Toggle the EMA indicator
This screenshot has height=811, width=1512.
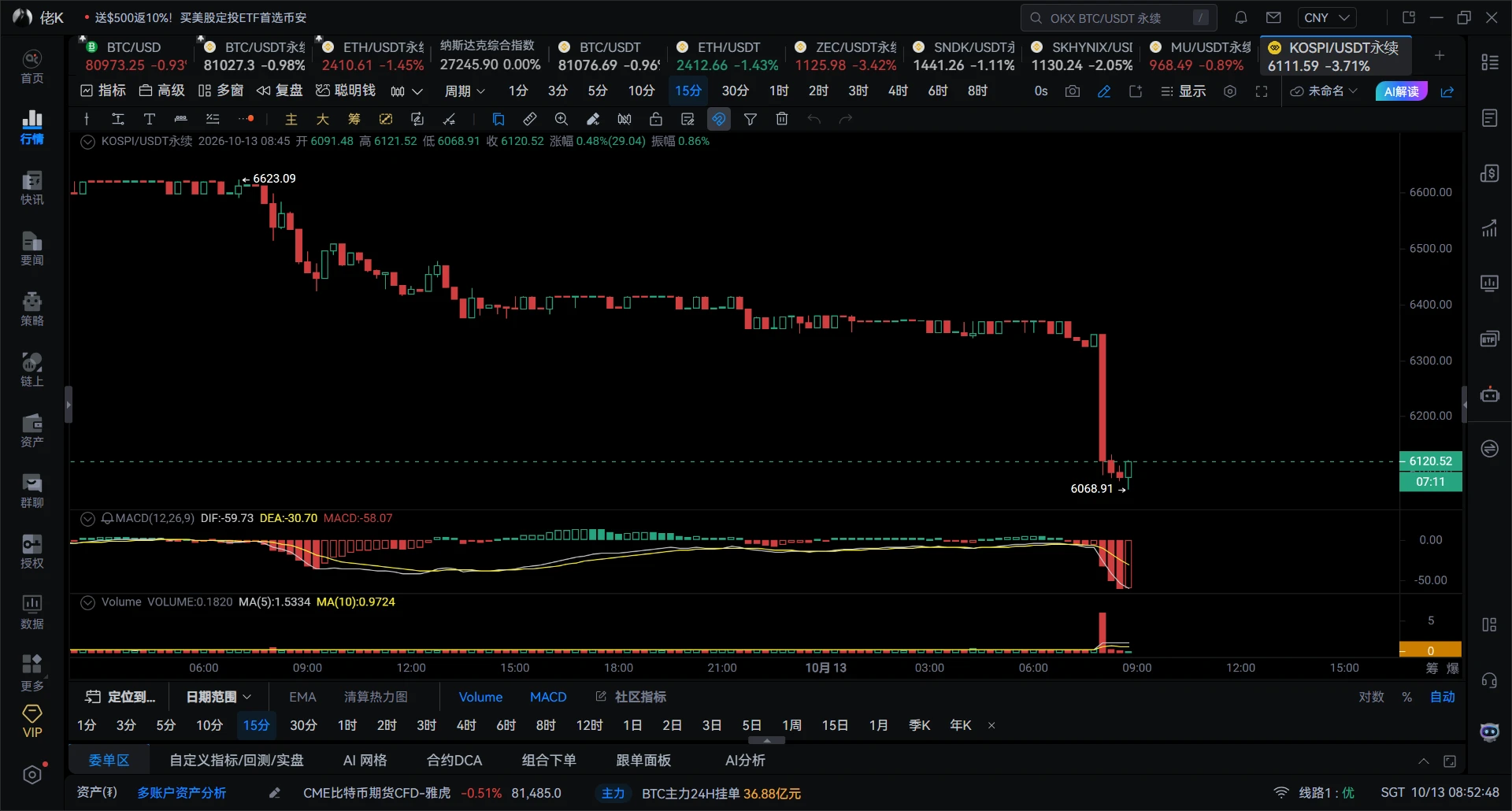pos(302,697)
